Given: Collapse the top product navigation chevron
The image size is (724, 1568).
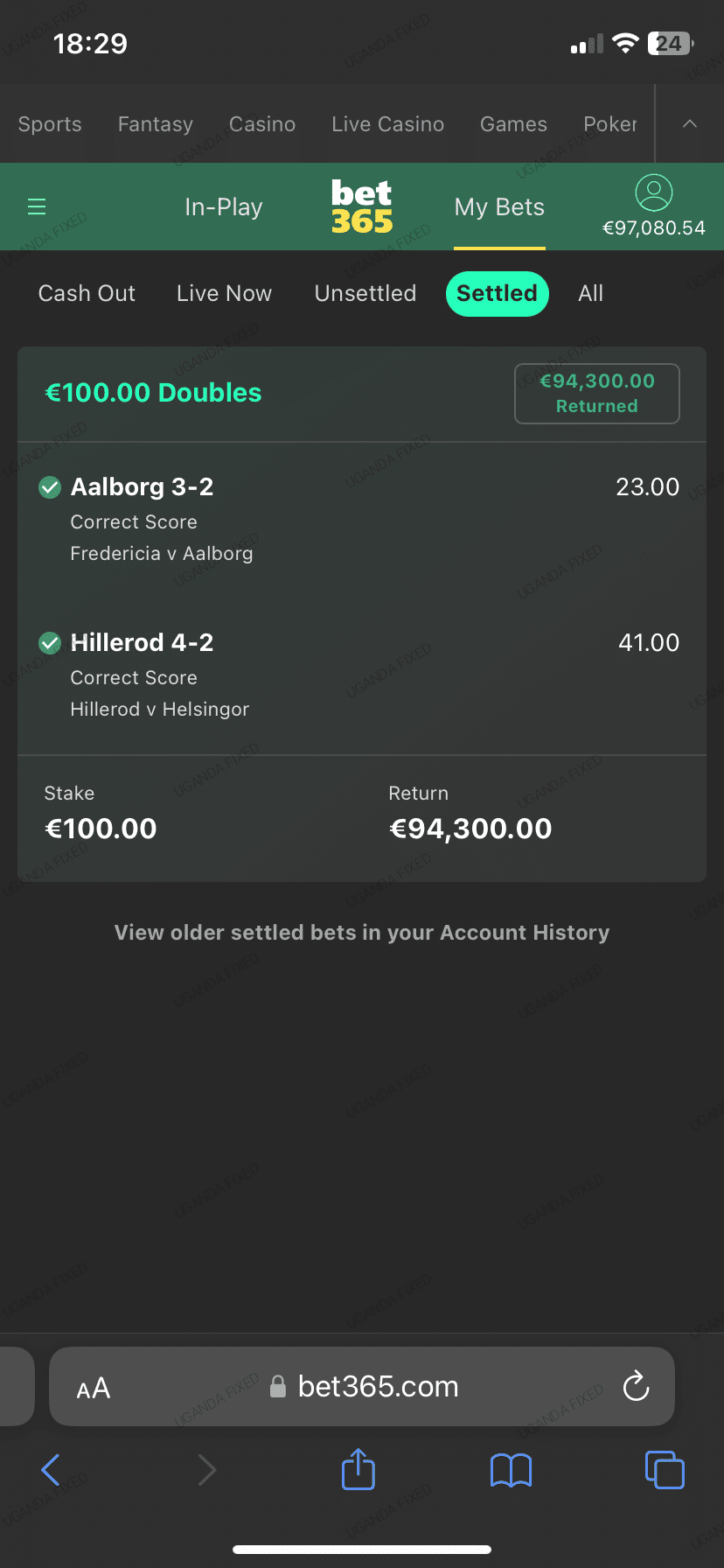Looking at the screenshot, I should pyautogui.click(x=690, y=123).
